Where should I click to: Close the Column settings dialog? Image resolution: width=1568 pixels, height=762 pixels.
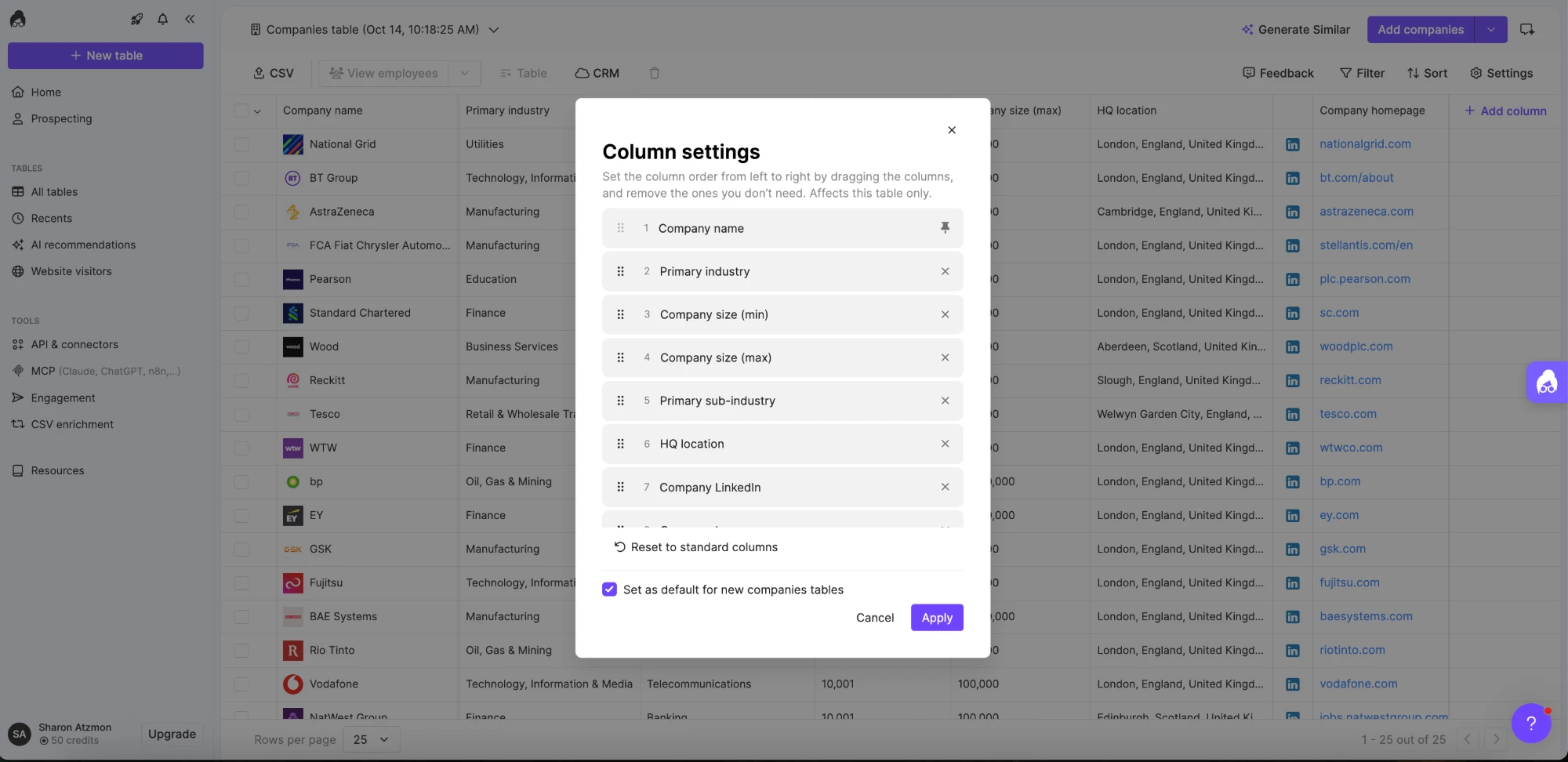[x=952, y=130]
